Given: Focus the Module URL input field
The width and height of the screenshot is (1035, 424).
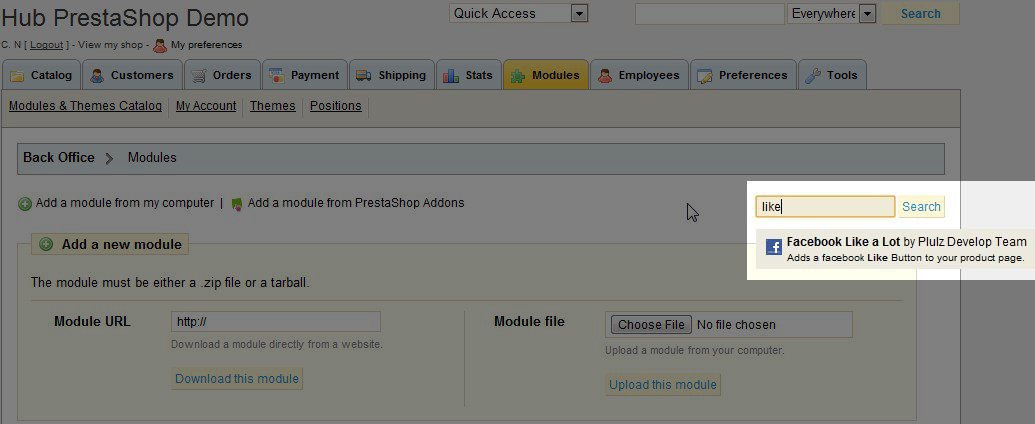Looking at the screenshot, I should tap(275, 322).
